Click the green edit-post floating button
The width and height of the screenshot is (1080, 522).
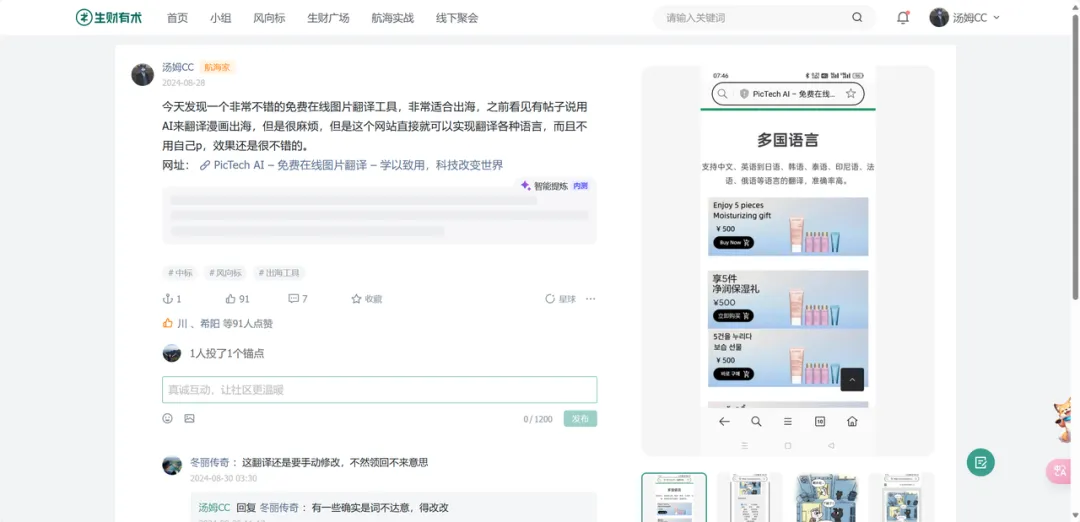coord(981,462)
